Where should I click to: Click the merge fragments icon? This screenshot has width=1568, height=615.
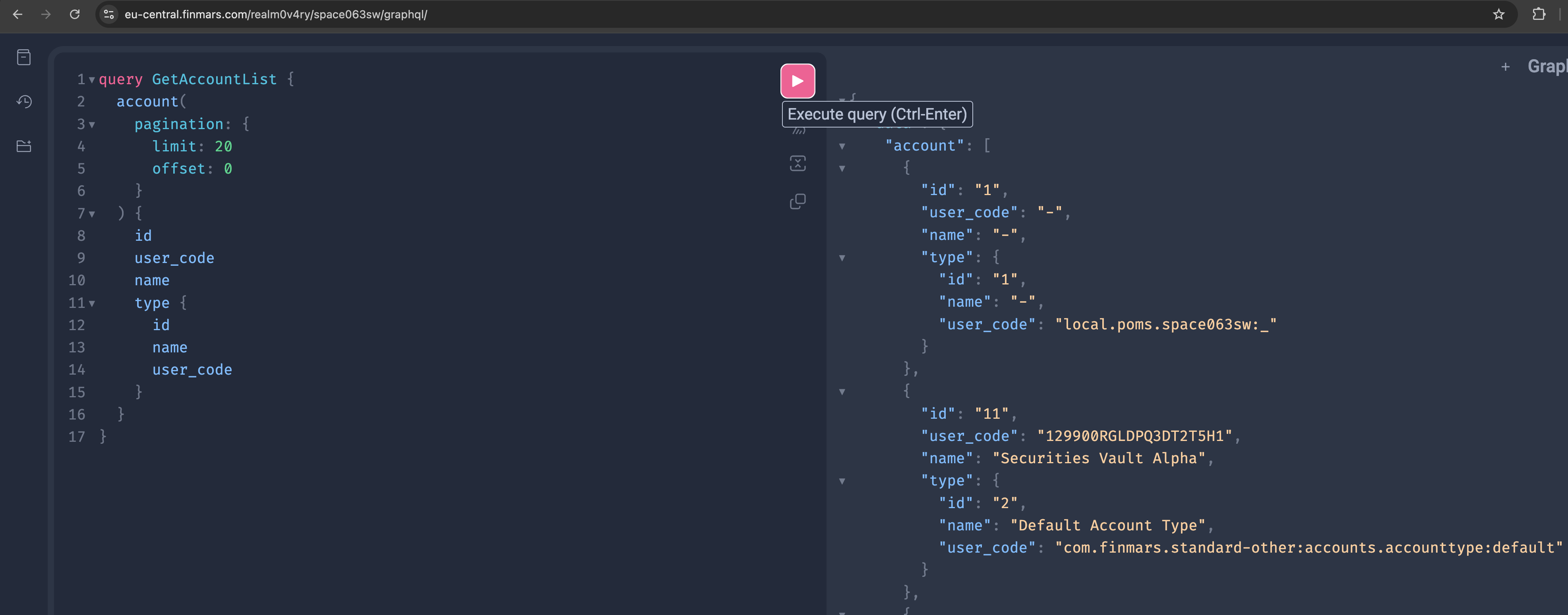pos(798,163)
